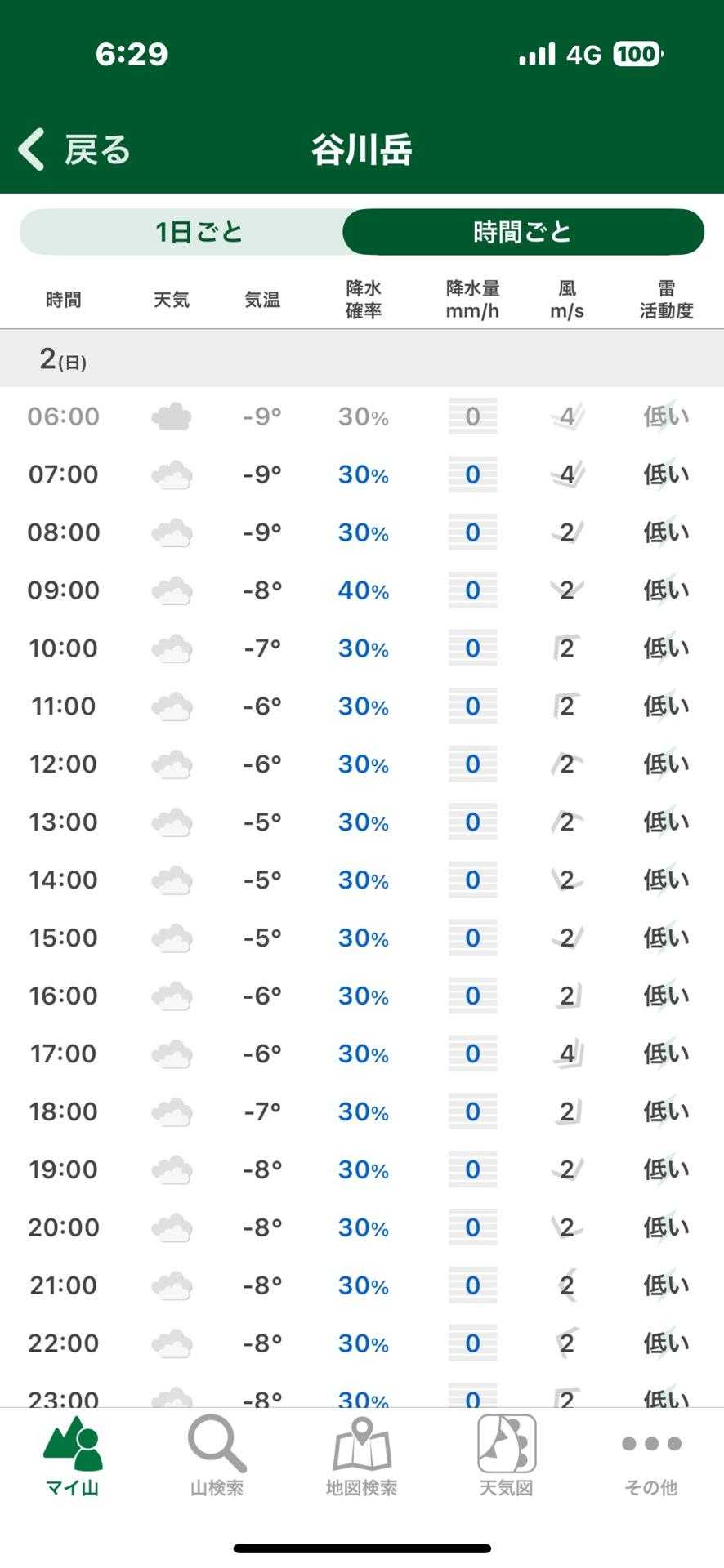This screenshot has height=1568, width=724.
Task: Select 時間ごと hourly view
Action: tap(523, 232)
